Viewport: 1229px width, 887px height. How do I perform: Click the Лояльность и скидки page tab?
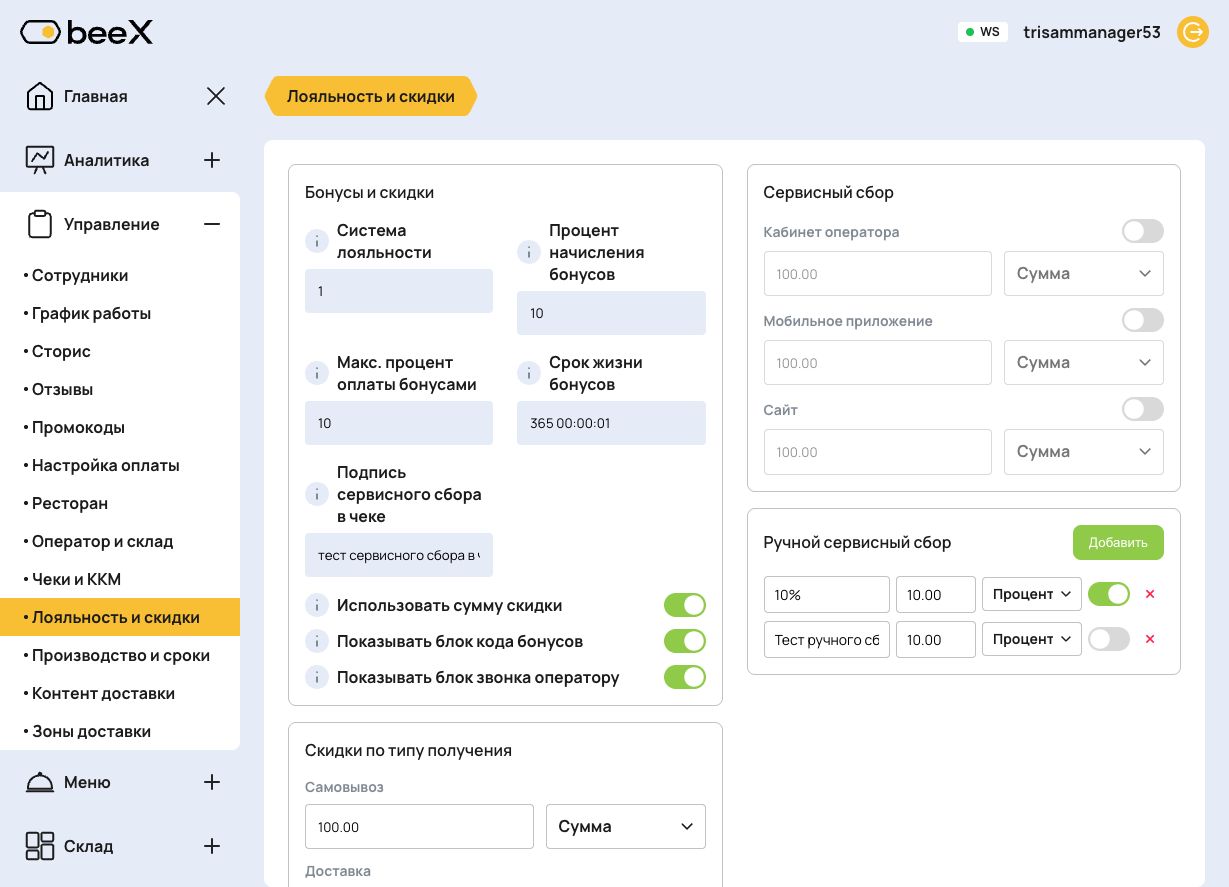tap(371, 96)
